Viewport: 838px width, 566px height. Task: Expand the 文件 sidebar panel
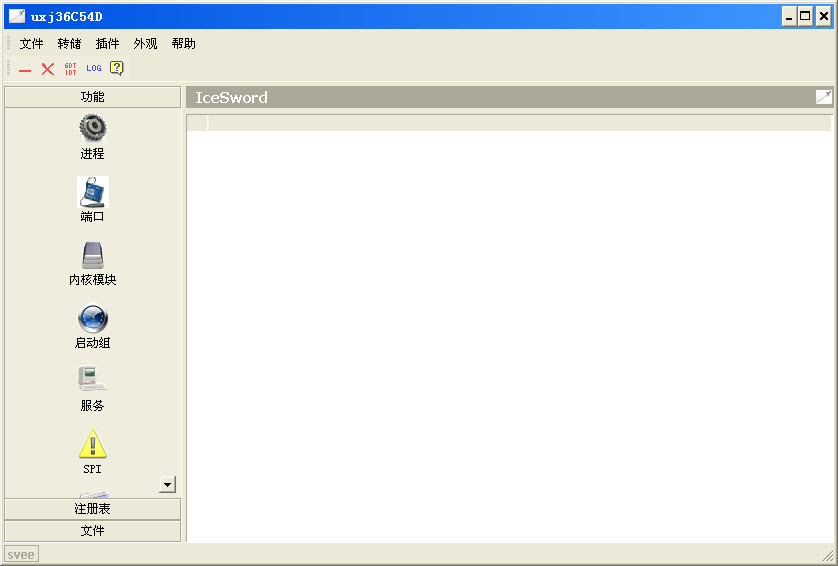click(x=92, y=531)
